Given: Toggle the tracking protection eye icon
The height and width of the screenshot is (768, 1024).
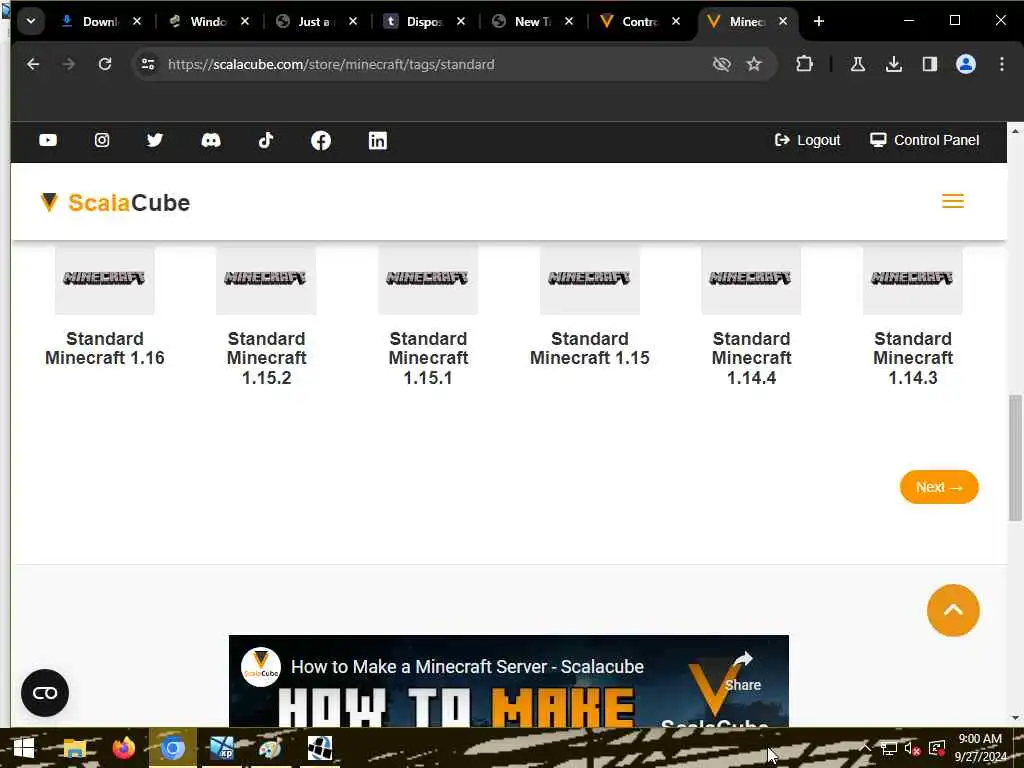Looking at the screenshot, I should coord(721,64).
